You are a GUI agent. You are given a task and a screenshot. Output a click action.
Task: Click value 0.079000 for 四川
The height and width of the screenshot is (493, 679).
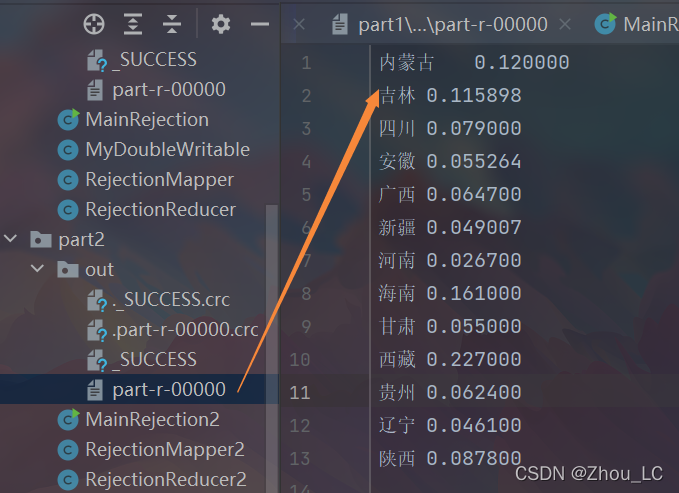(474, 129)
